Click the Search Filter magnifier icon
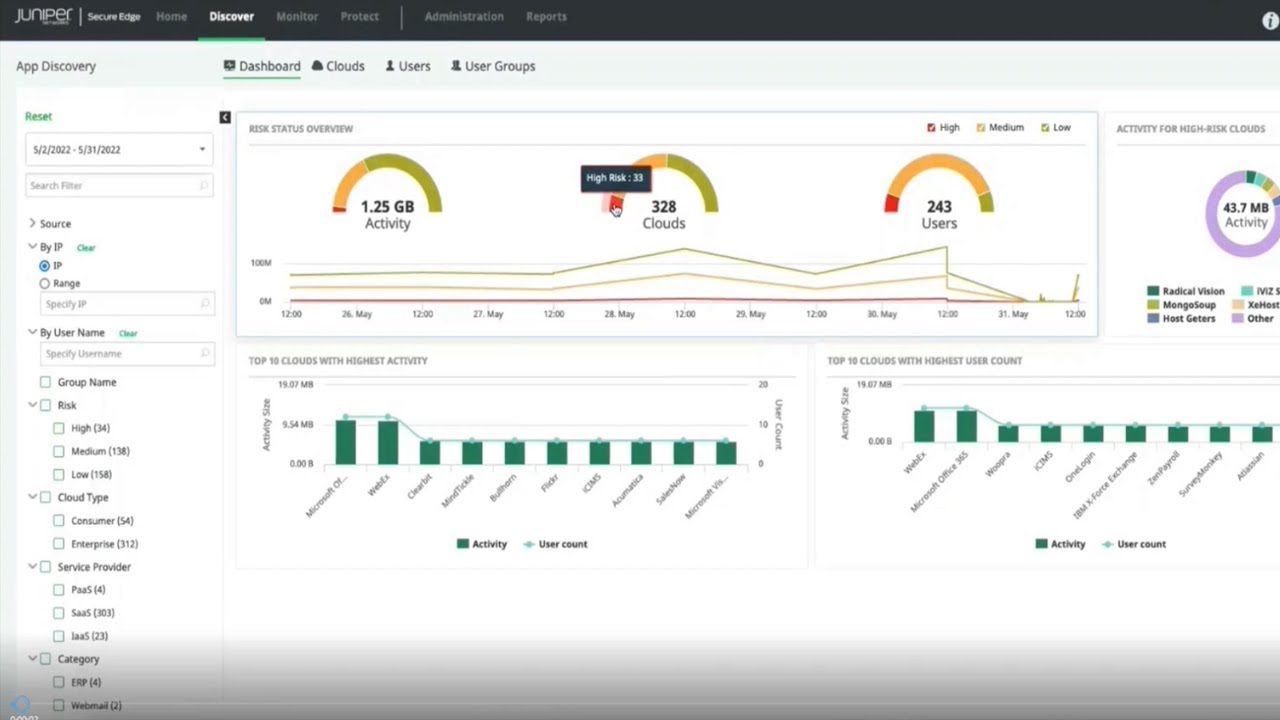This screenshot has width=1280, height=720. coord(203,185)
